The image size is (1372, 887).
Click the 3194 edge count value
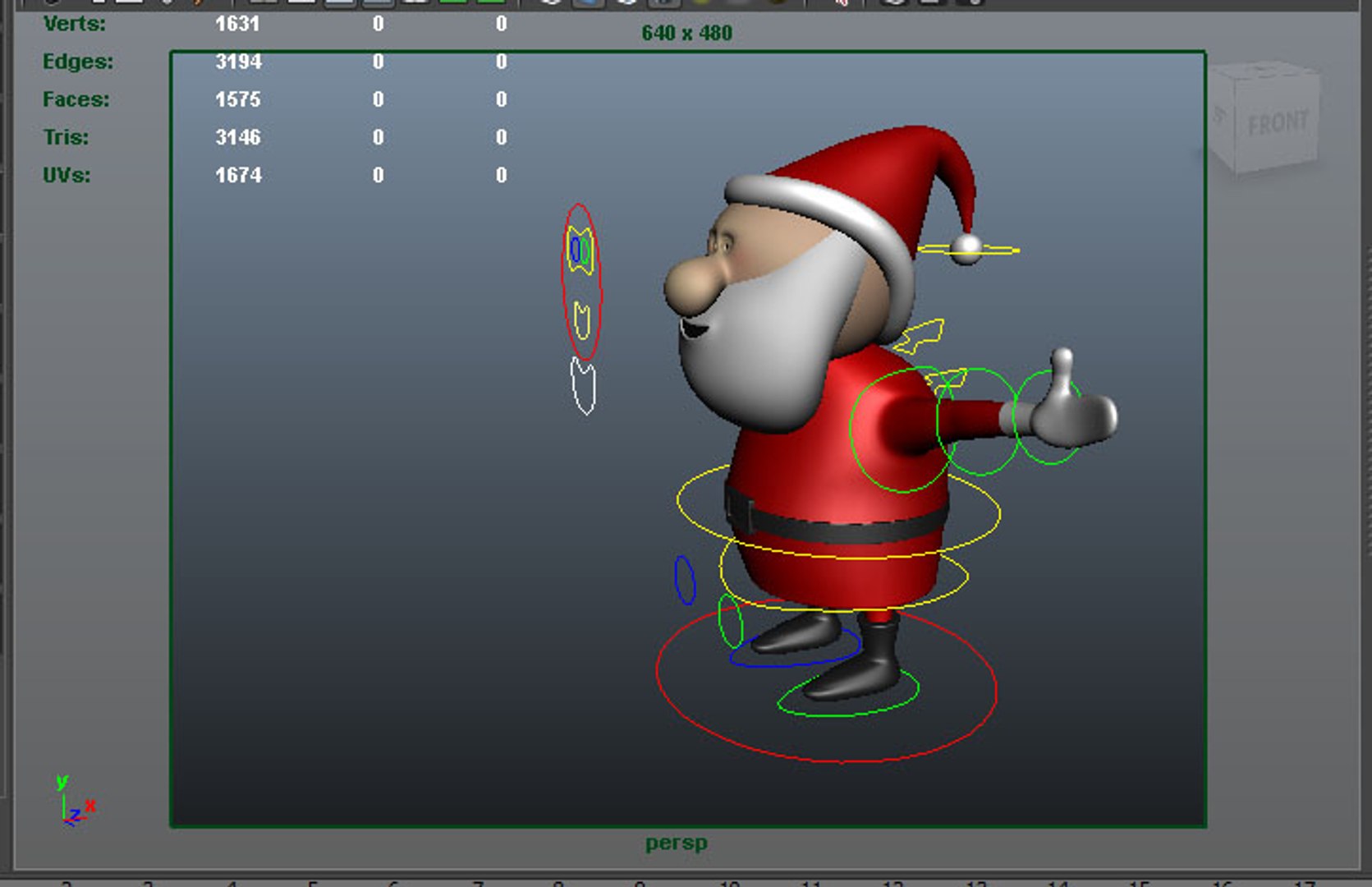238,62
